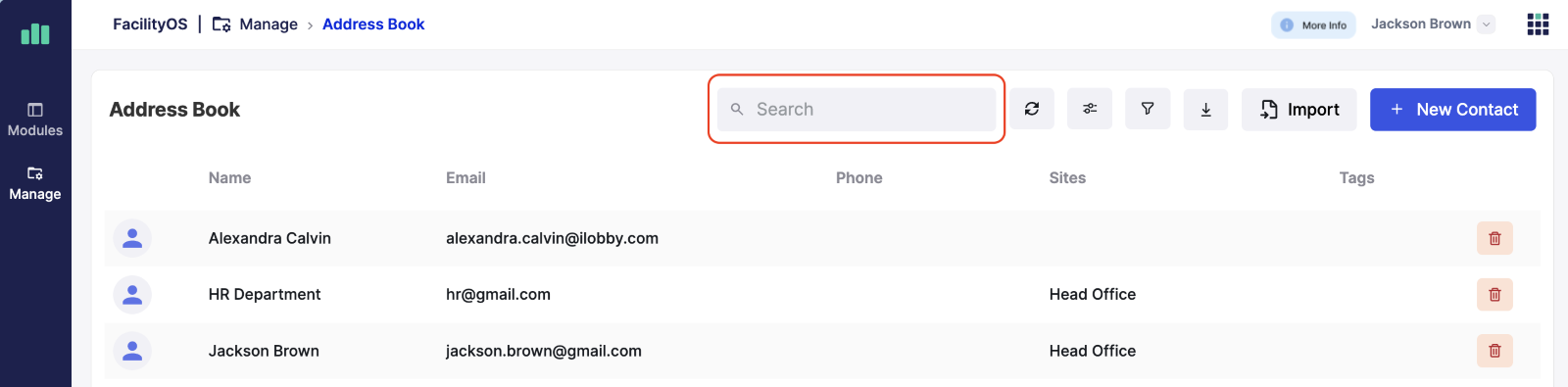Click the refresh icon in the toolbar
Image resolution: width=1568 pixels, height=387 pixels.
point(1032,109)
